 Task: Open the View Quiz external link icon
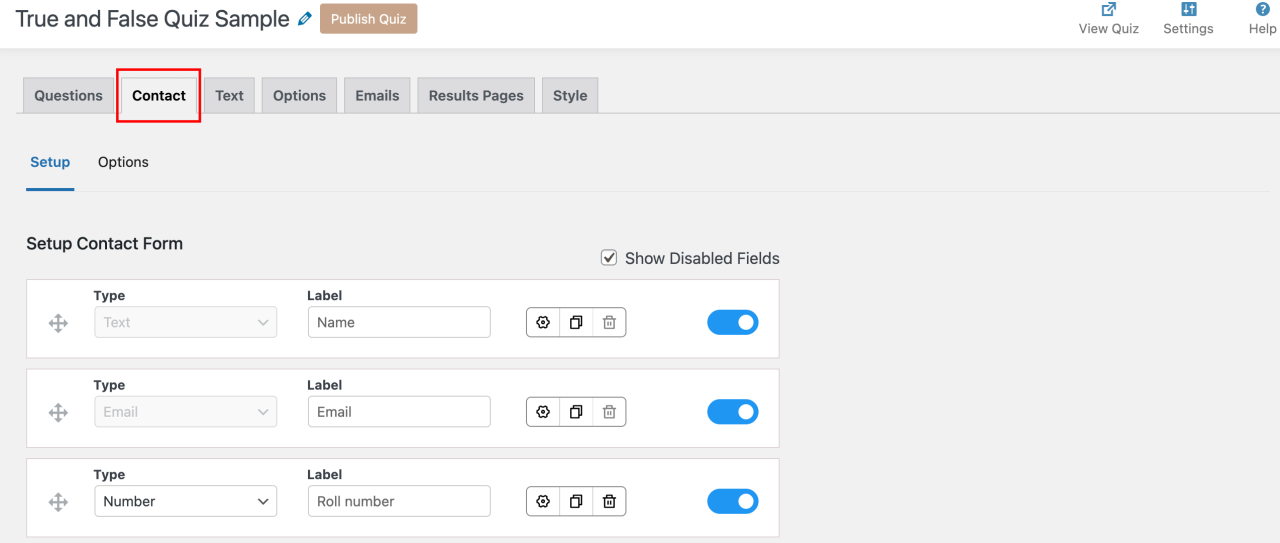coord(1108,9)
